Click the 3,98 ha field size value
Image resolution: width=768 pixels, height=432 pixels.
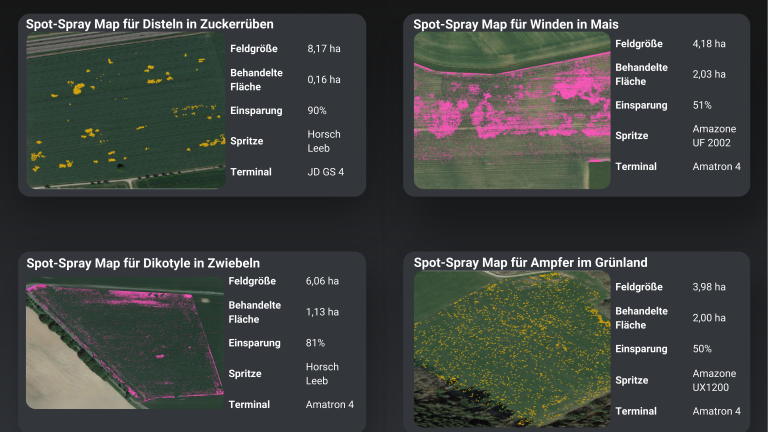(709, 287)
